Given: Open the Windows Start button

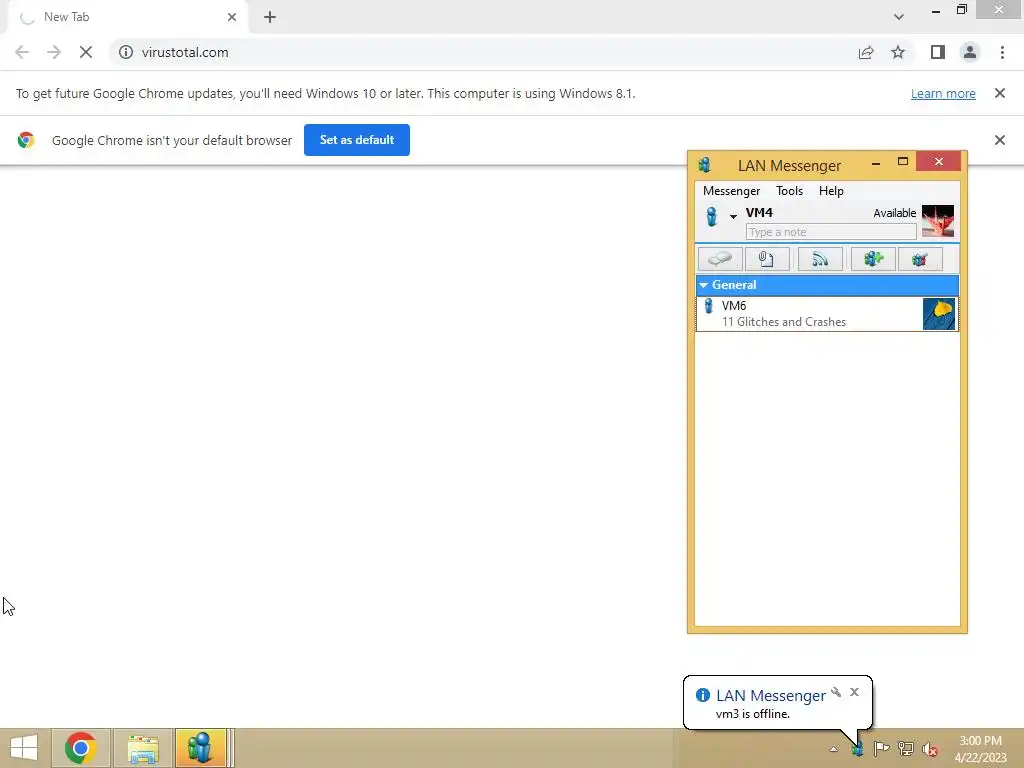Looking at the screenshot, I should [24, 748].
